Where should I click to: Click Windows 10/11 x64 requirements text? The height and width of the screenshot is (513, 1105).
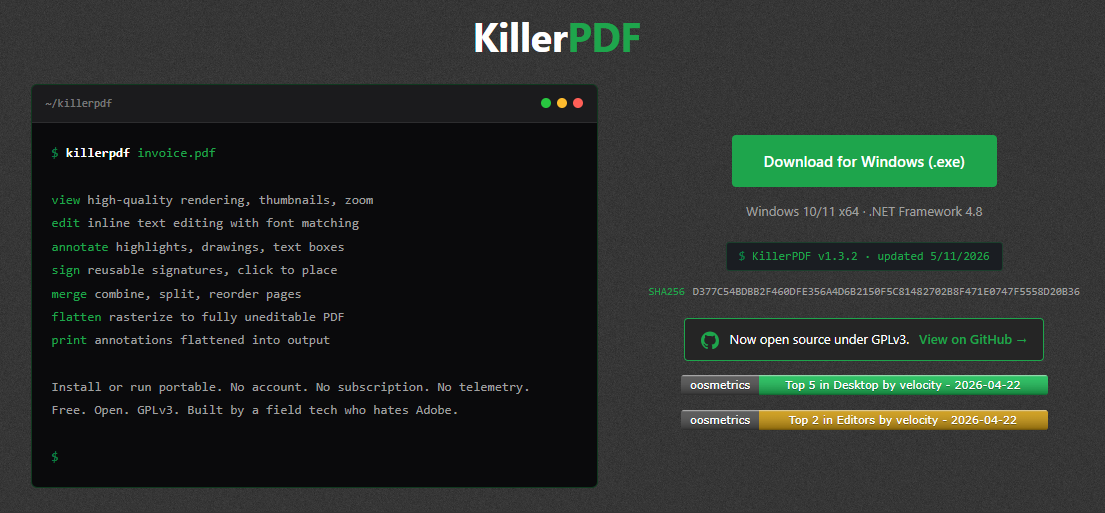tap(864, 211)
